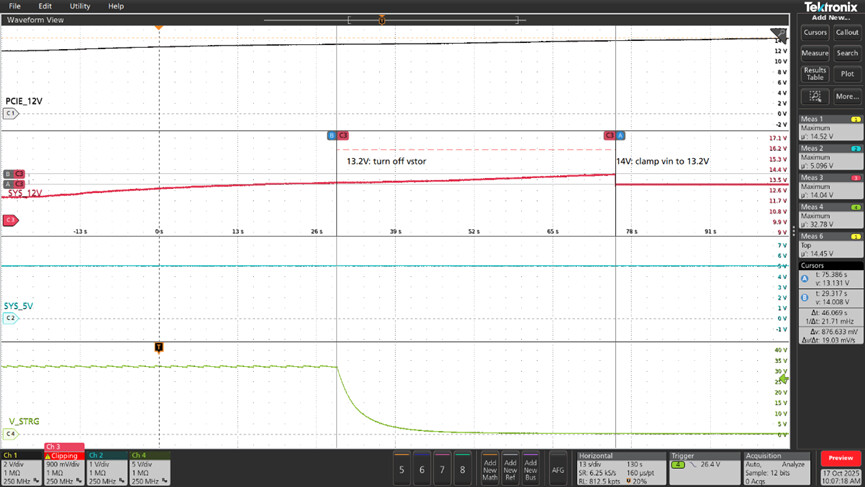This screenshot has height=487, width=865.
Task: Enable channel 8 input
Action: (x=462, y=468)
